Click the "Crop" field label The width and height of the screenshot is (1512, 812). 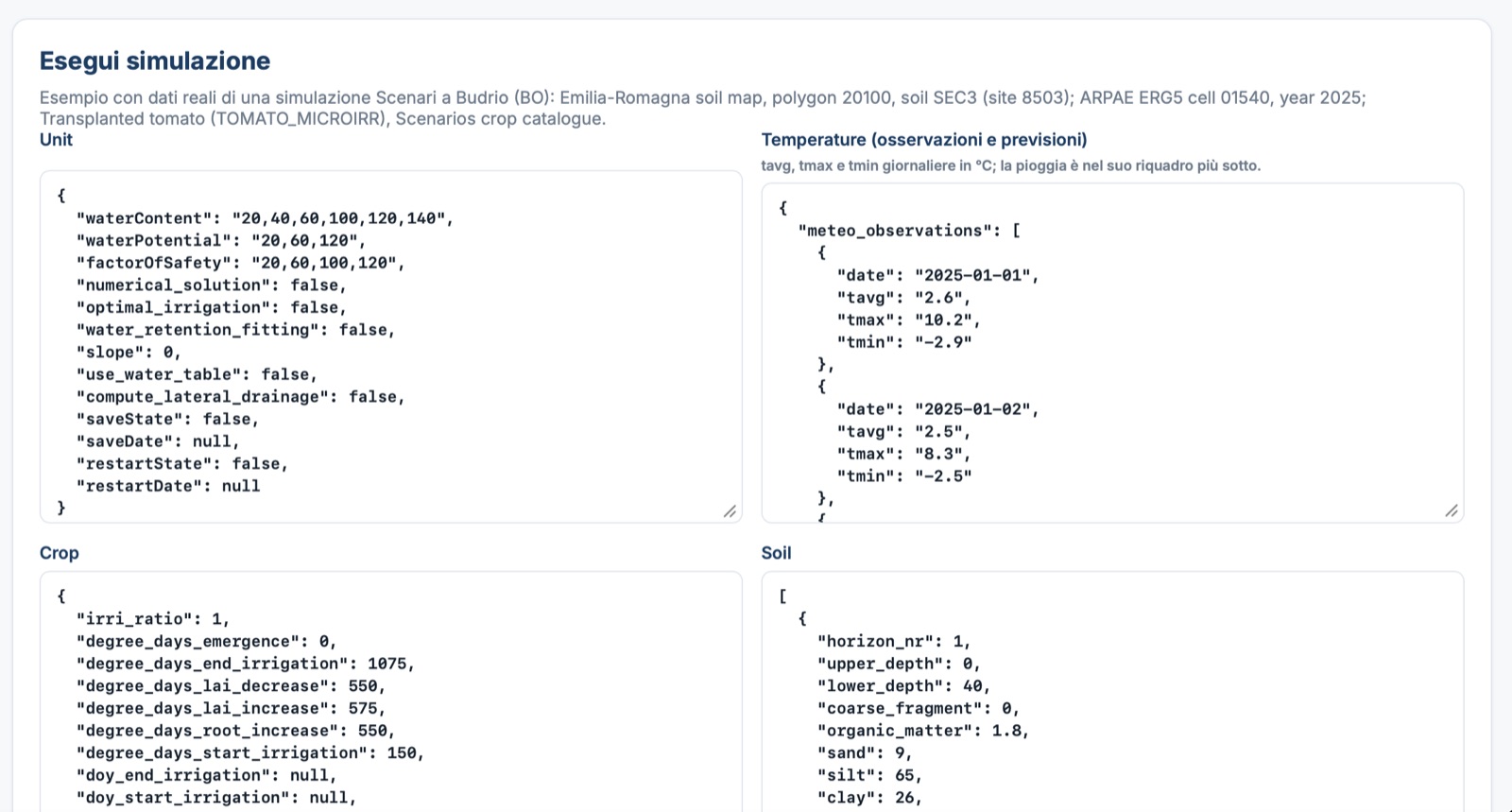[60, 553]
